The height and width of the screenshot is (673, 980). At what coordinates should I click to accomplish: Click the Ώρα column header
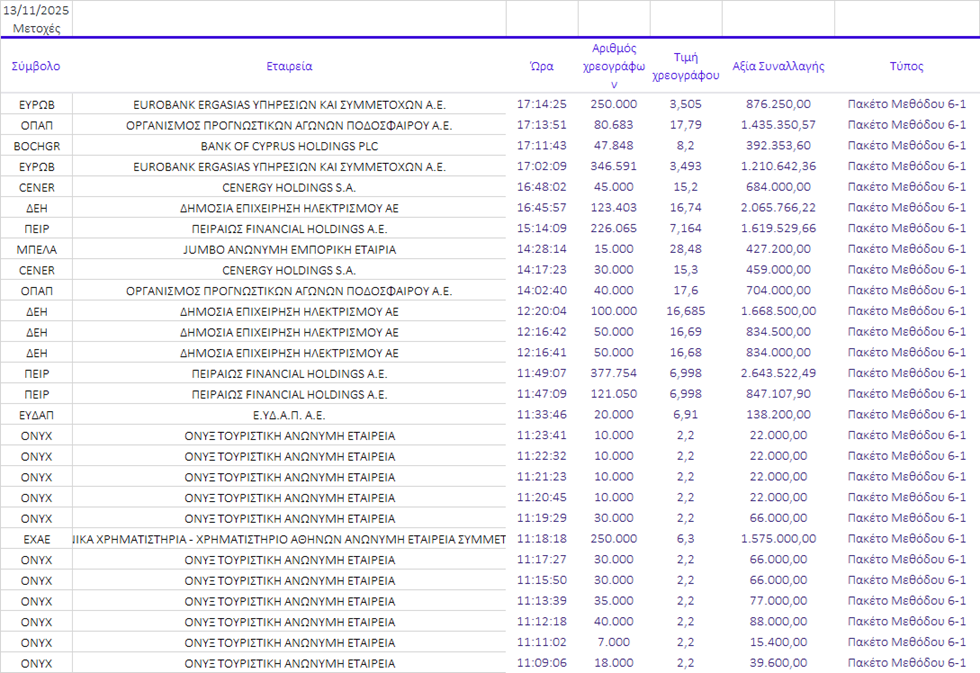(x=541, y=66)
